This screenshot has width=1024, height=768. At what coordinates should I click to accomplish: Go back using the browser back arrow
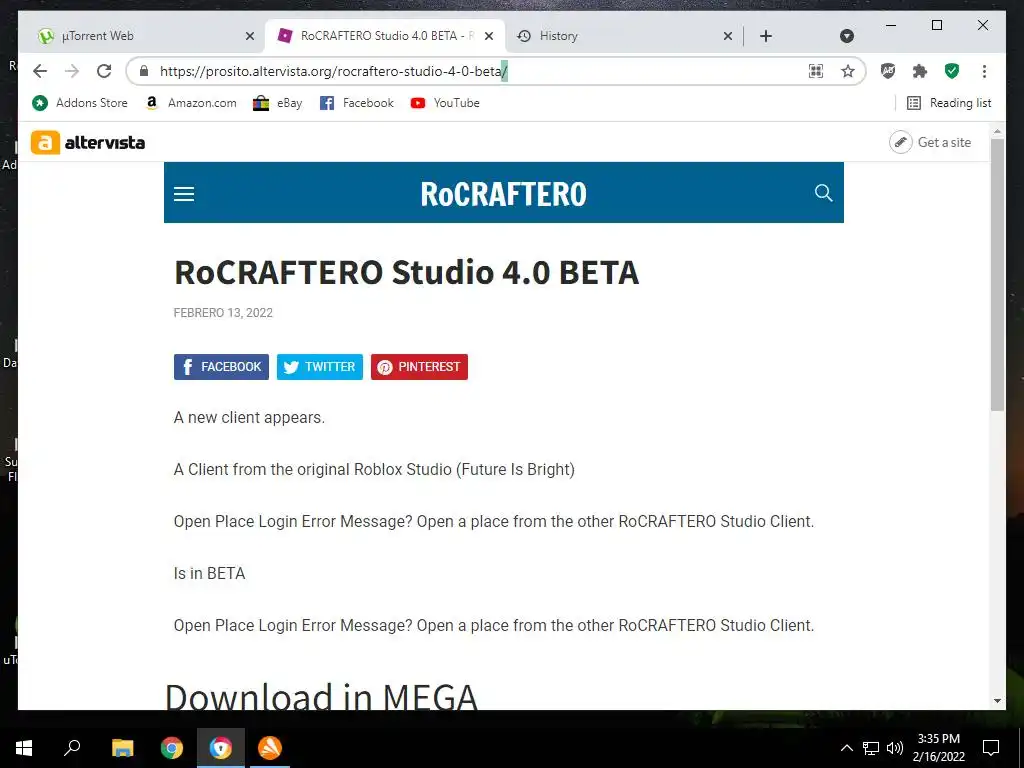pyautogui.click(x=40, y=71)
